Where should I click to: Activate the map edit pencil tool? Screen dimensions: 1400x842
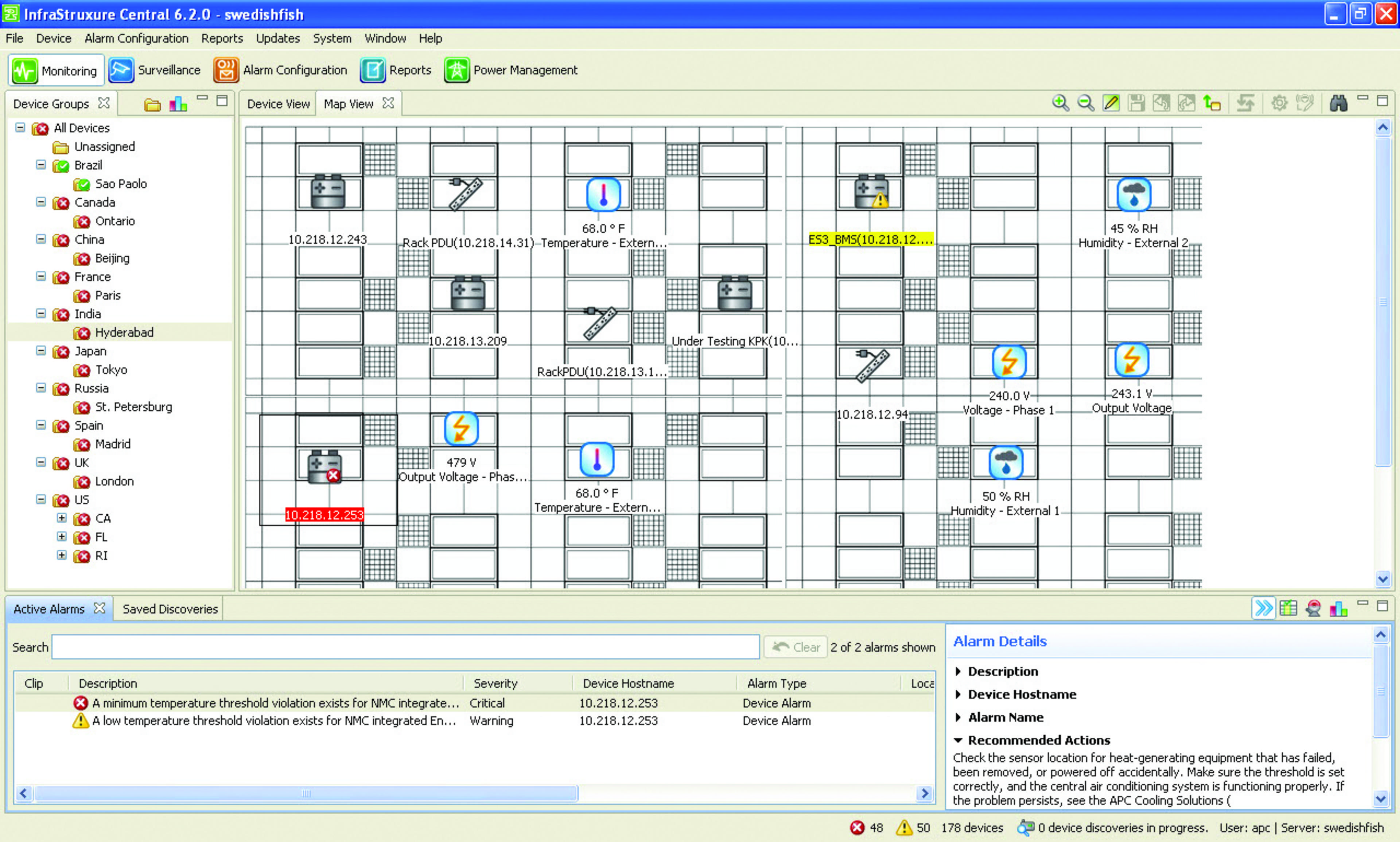(1111, 103)
